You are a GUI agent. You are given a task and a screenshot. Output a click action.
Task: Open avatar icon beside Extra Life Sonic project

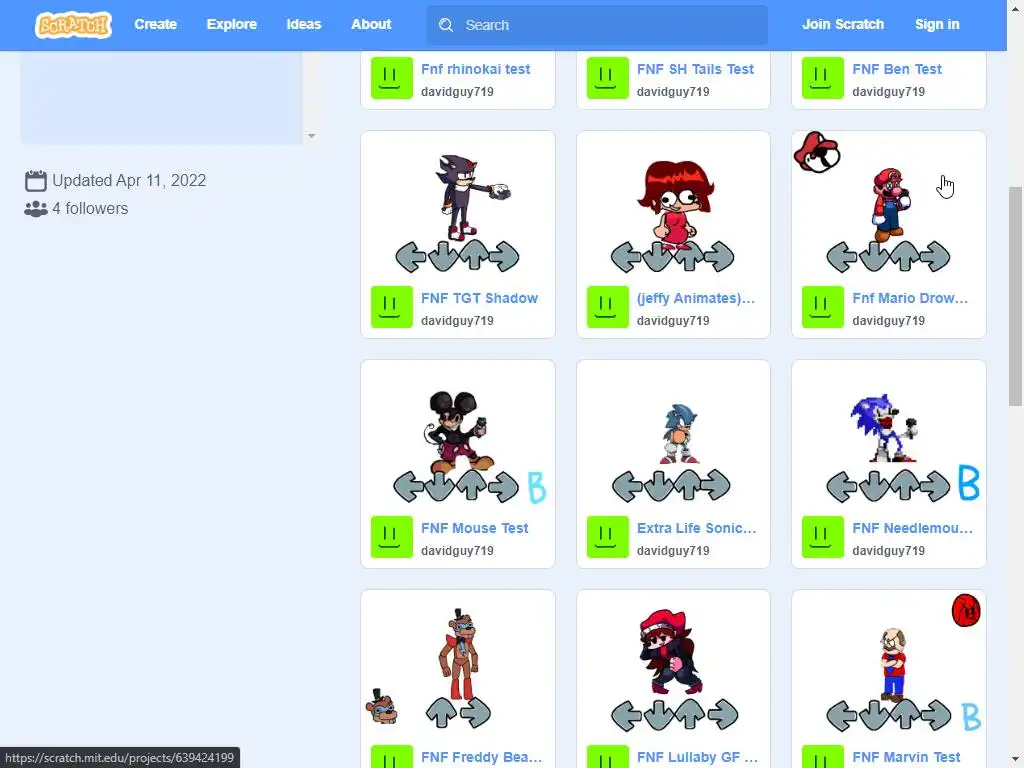[x=607, y=537]
